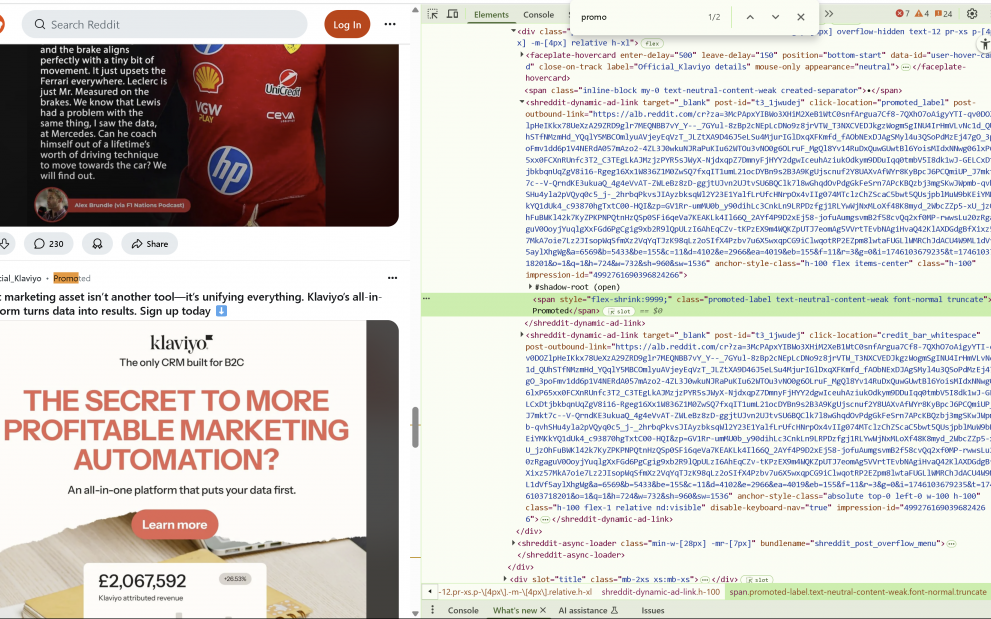The image size is (991, 619).
Task: Open the Klaviyo ad image
Action: pos(199,469)
